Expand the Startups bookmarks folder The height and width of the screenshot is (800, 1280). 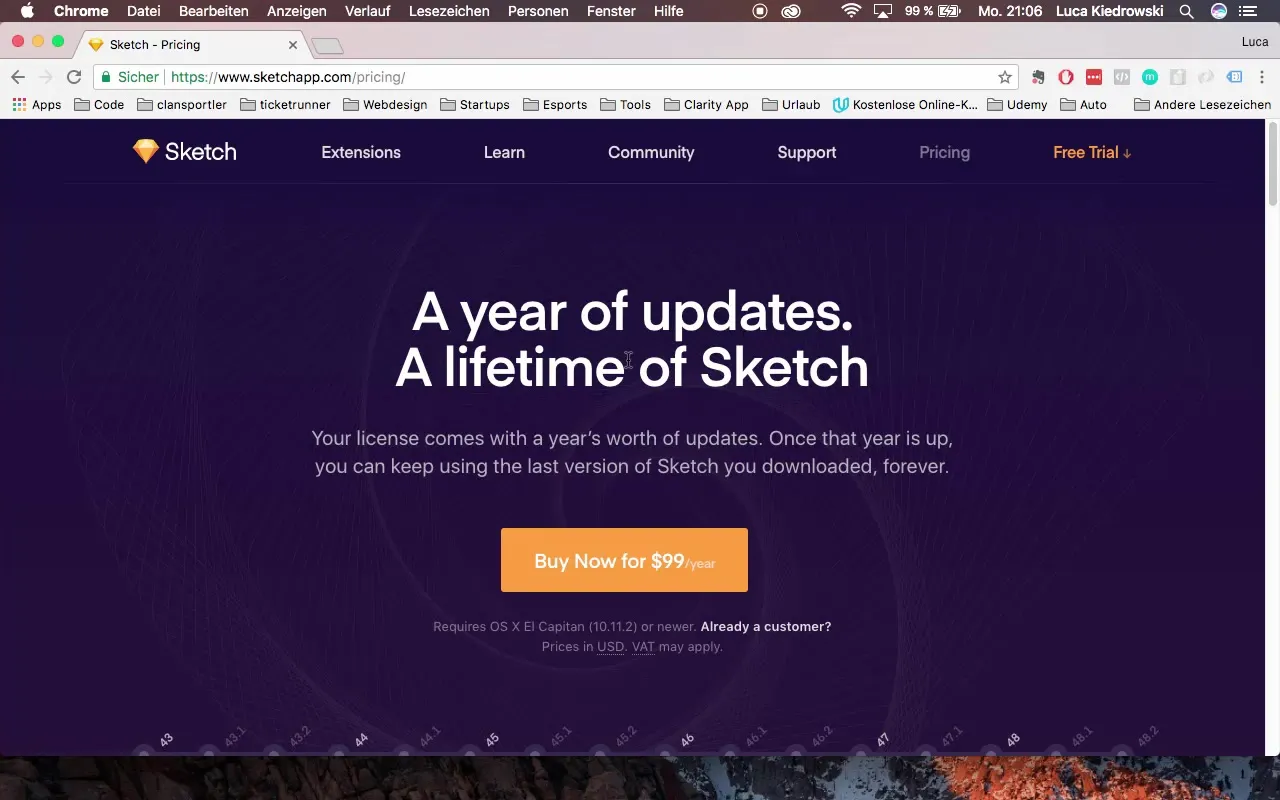(475, 104)
